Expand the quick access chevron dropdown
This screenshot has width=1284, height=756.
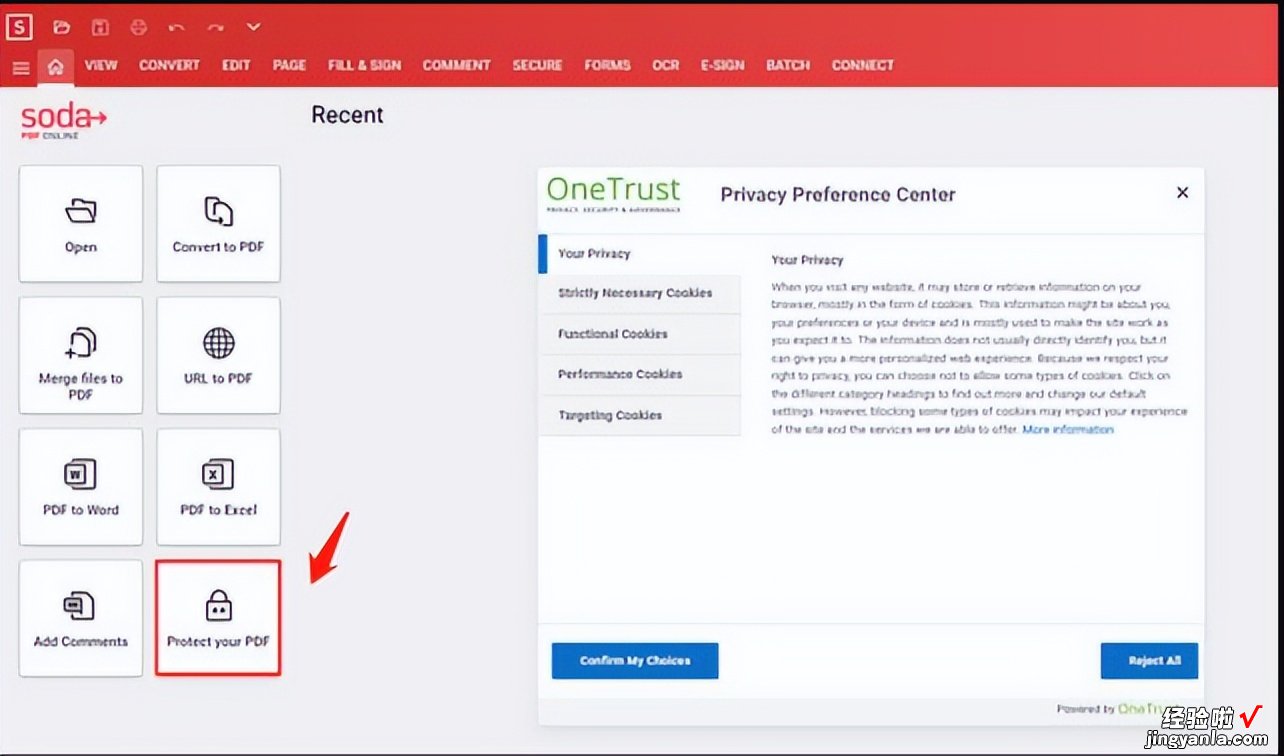(x=253, y=27)
